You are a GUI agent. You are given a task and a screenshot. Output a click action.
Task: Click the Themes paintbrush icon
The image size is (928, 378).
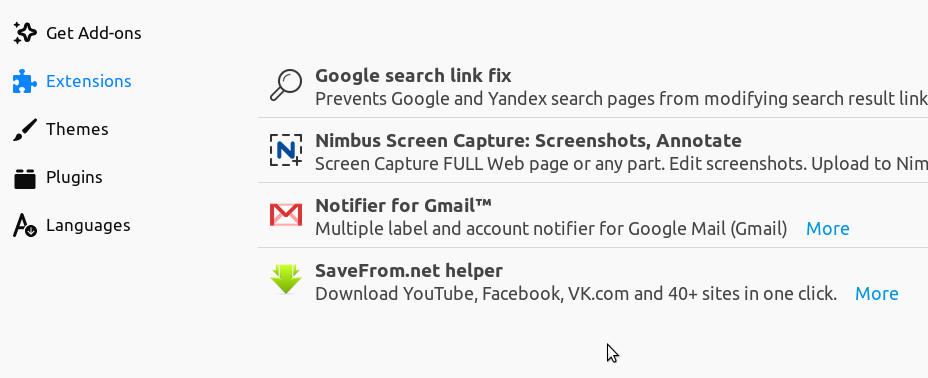25,130
